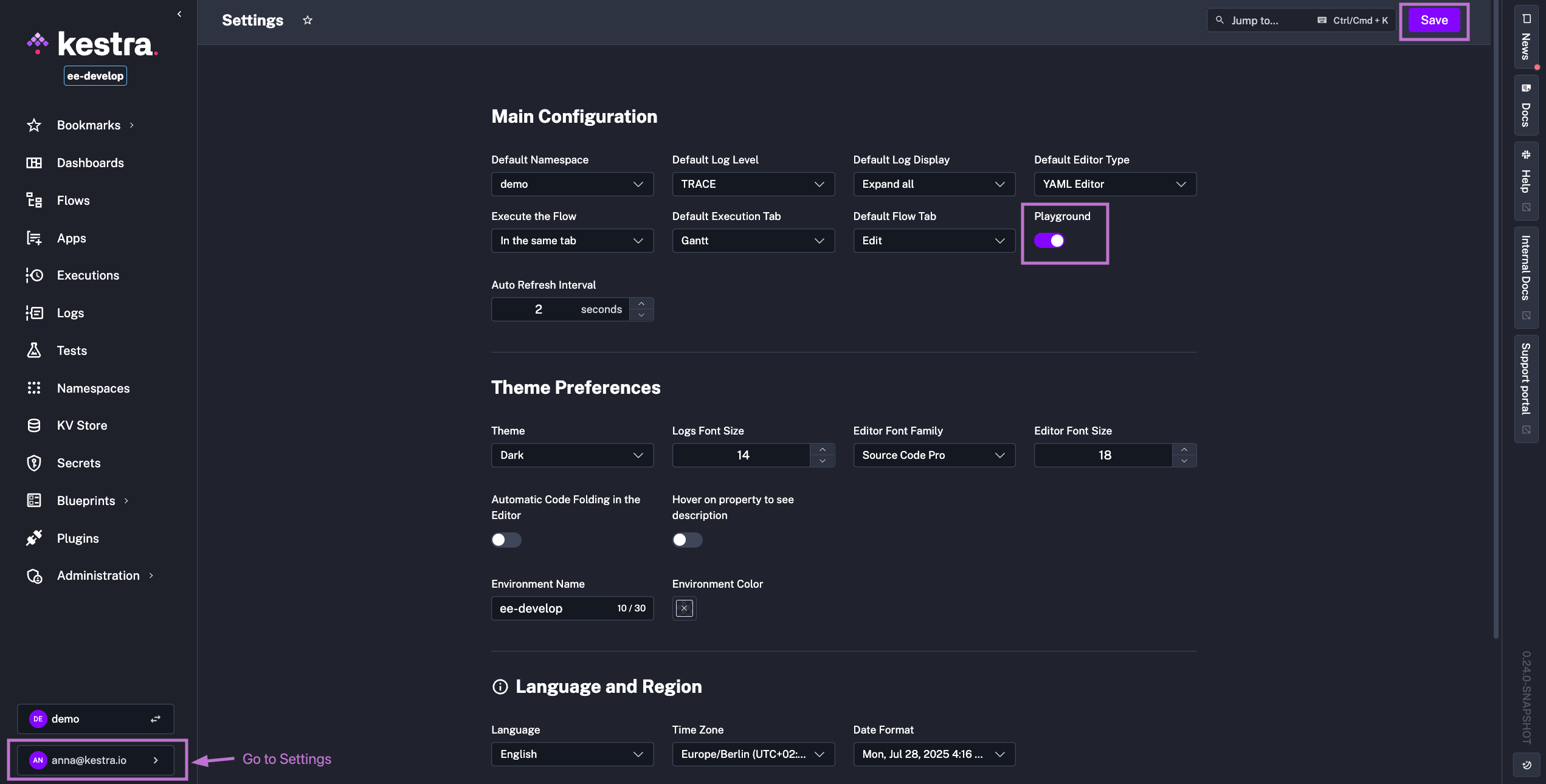Viewport: 1546px width, 784px height.
Task: Open the Flows section in the sidebar
Action: (73, 200)
